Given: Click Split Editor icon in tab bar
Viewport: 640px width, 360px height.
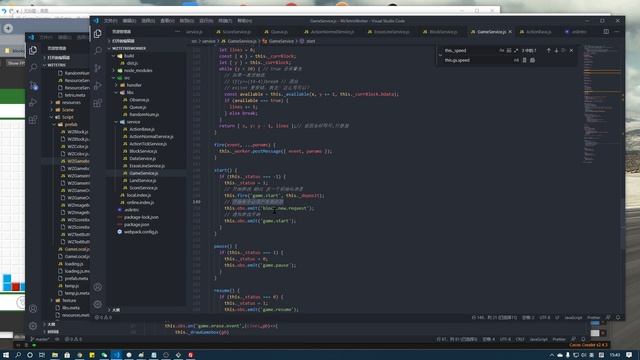Looking at the screenshot, I should [606, 31].
